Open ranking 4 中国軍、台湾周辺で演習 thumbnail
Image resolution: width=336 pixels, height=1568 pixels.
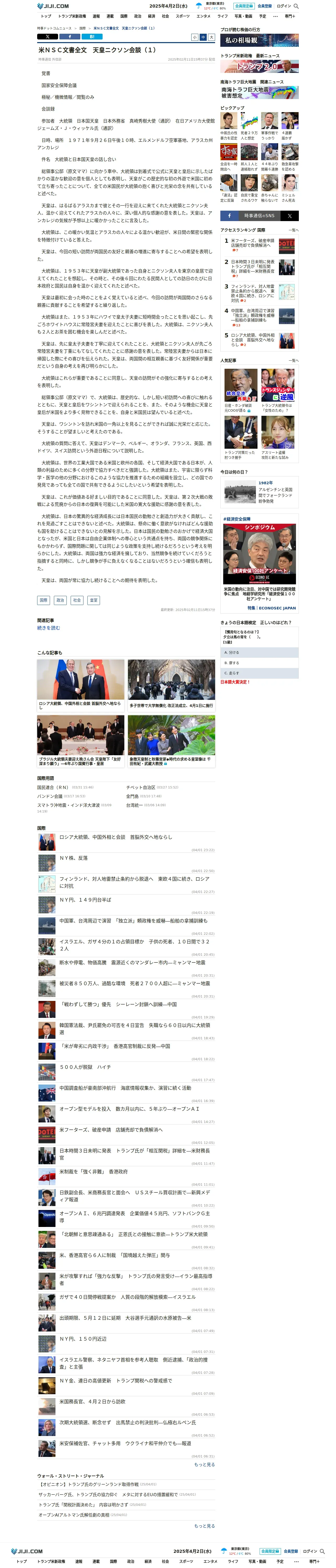287,316
